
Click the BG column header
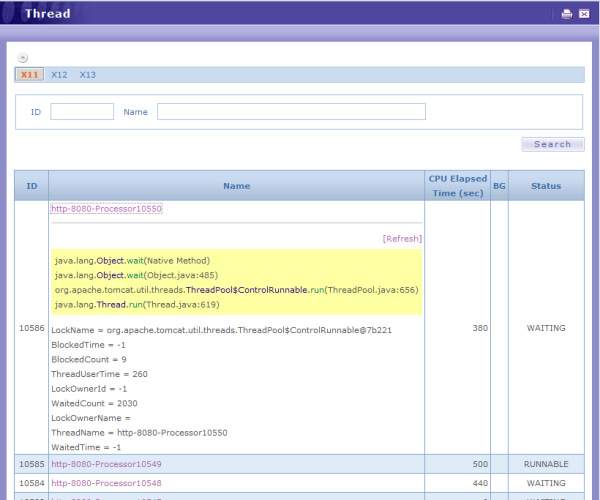coord(499,186)
